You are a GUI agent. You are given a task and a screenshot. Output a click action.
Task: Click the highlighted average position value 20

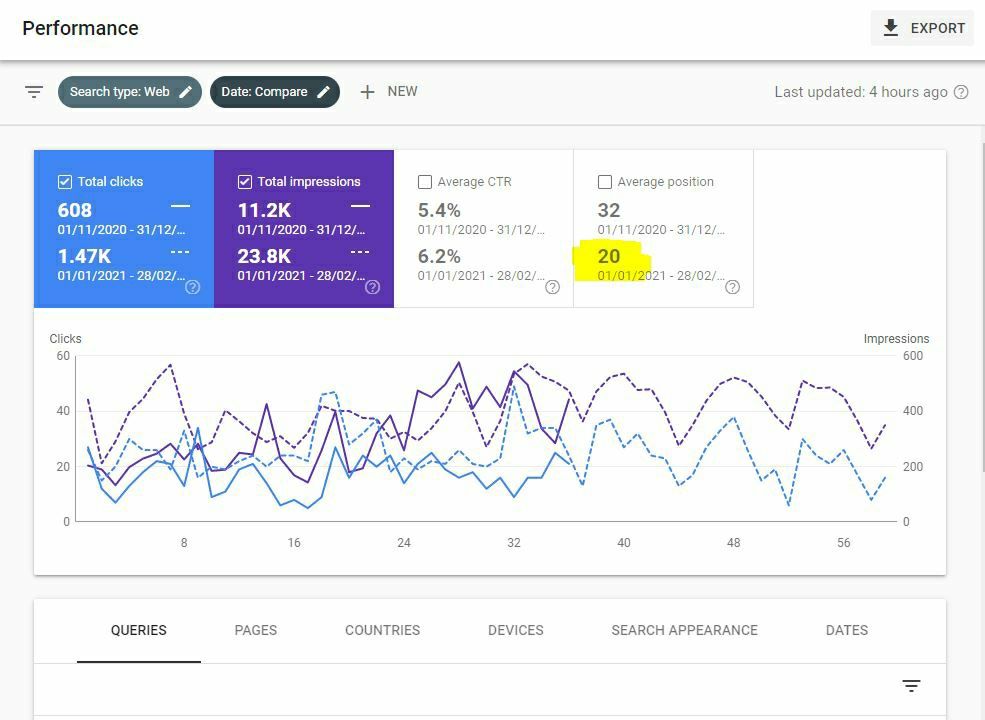pyautogui.click(x=609, y=257)
